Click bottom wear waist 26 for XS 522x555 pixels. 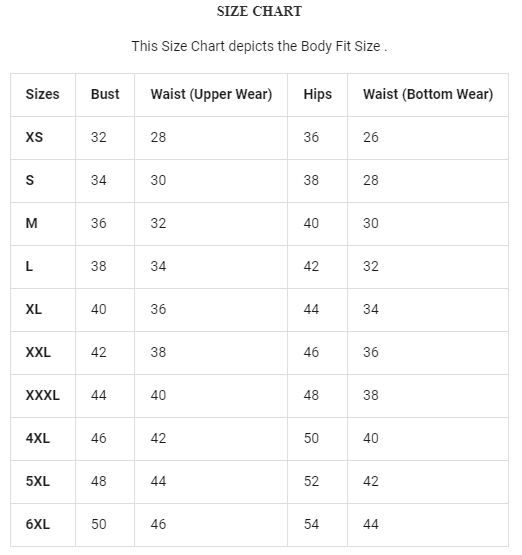click(371, 137)
